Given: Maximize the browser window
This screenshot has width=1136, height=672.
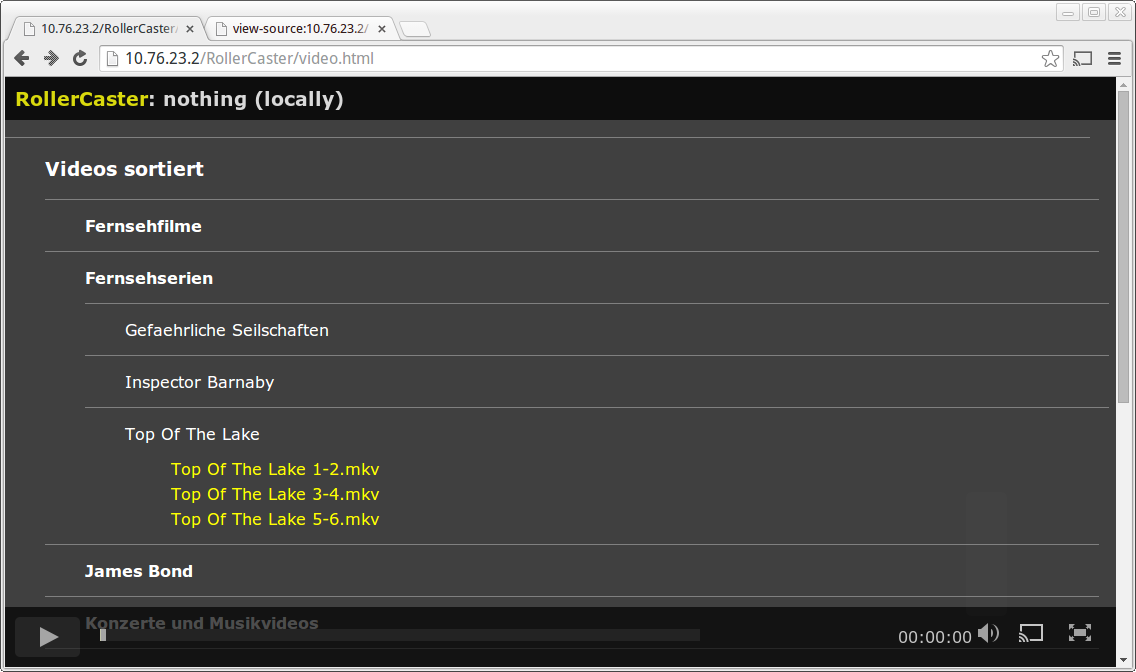Looking at the screenshot, I should [1094, 12].
